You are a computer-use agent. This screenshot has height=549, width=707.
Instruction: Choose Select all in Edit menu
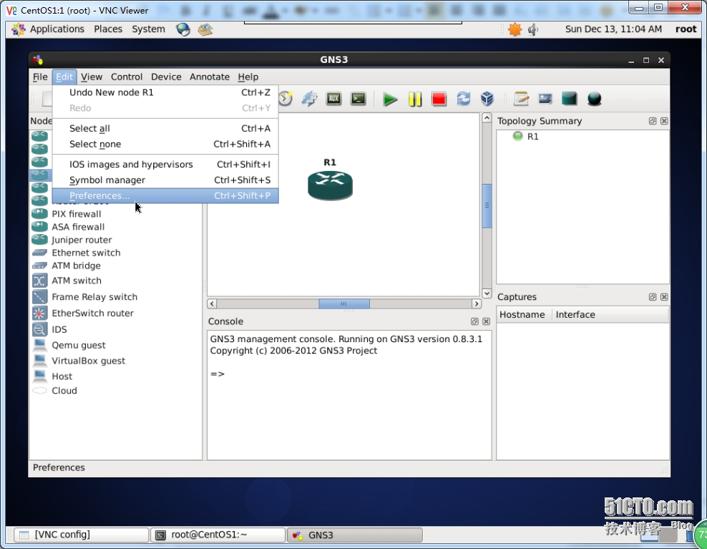[165, 128]
